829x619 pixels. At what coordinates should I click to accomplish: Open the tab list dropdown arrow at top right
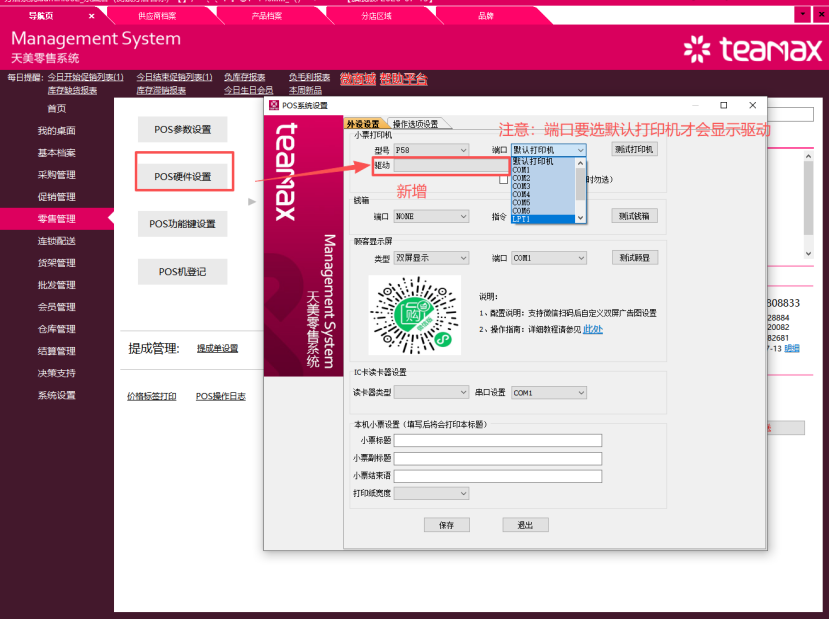(x=803, y=14)
